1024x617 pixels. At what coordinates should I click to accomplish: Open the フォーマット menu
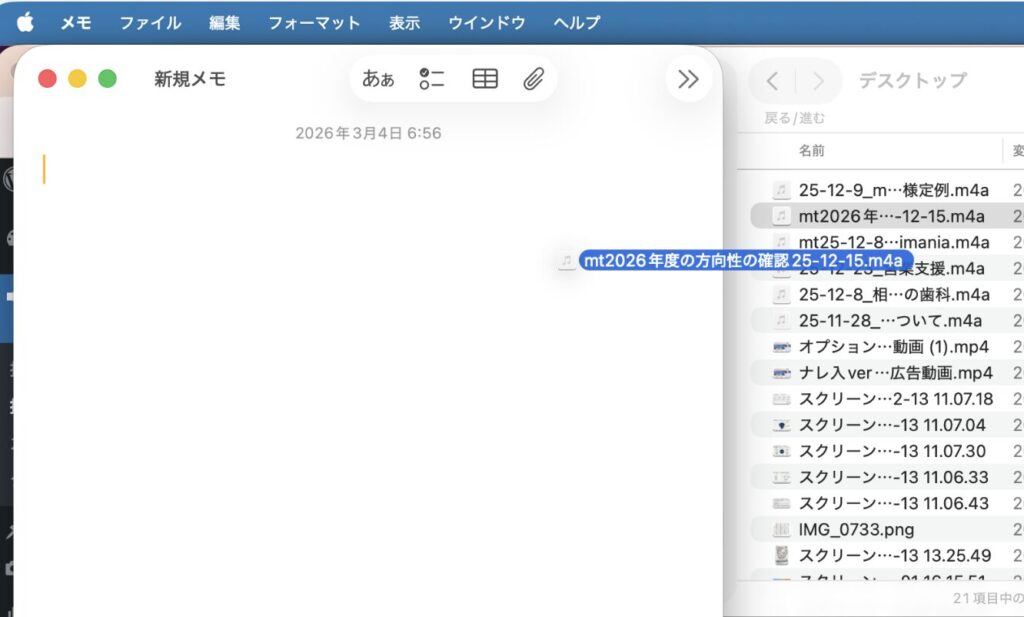pyautogui.click(x=313, y=22)
